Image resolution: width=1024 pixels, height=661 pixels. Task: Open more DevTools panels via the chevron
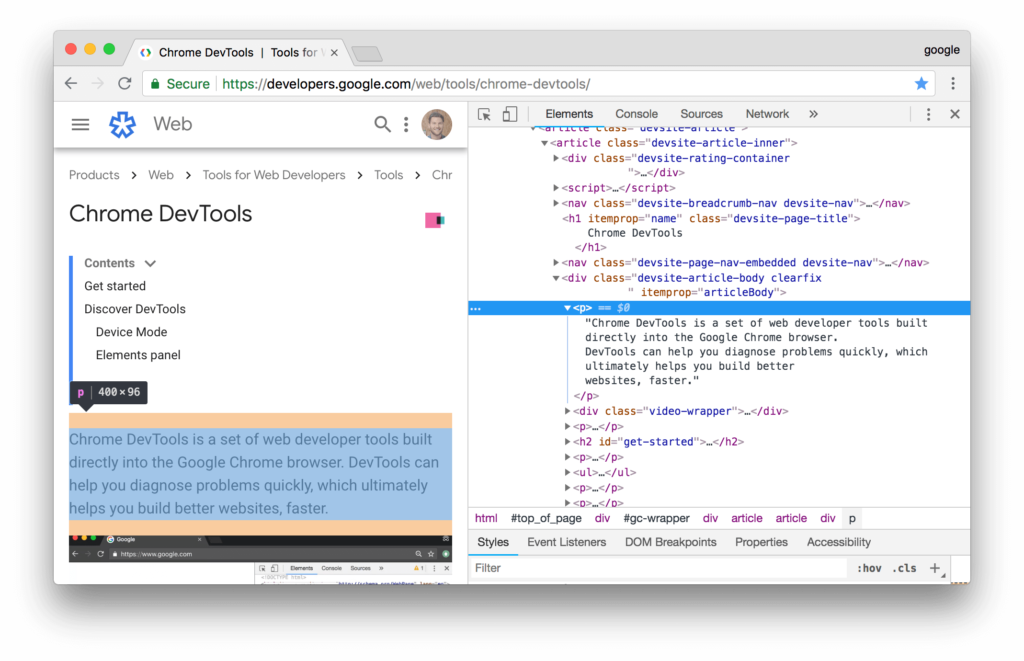pyautogui.click(x=813, y=114)
